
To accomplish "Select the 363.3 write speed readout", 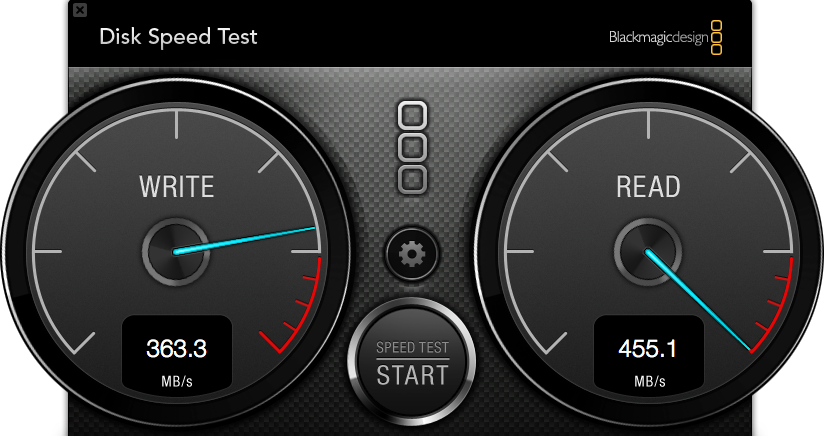I will 176,349.
